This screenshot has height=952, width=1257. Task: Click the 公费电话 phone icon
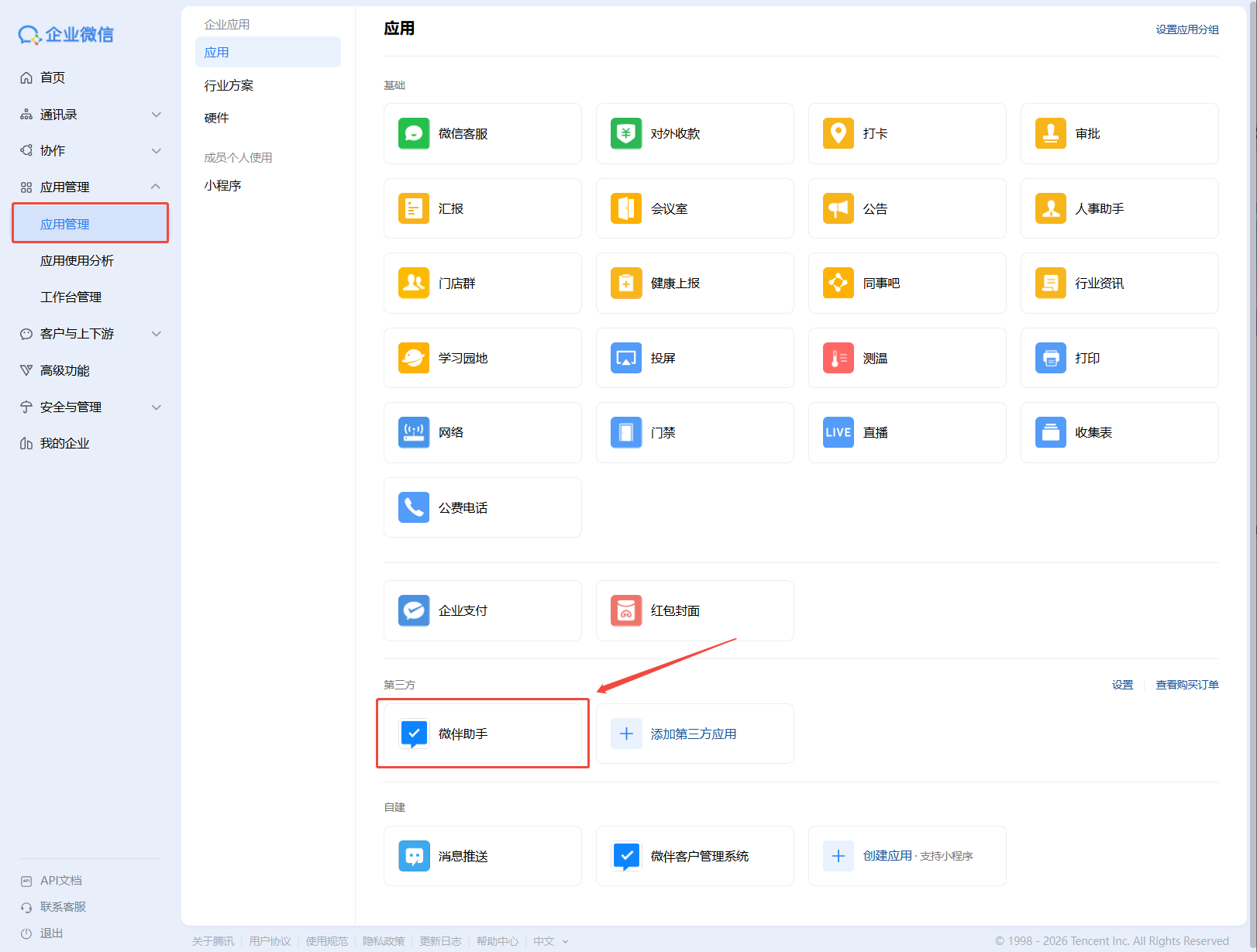pyautogui.click(x=414, y=507)
